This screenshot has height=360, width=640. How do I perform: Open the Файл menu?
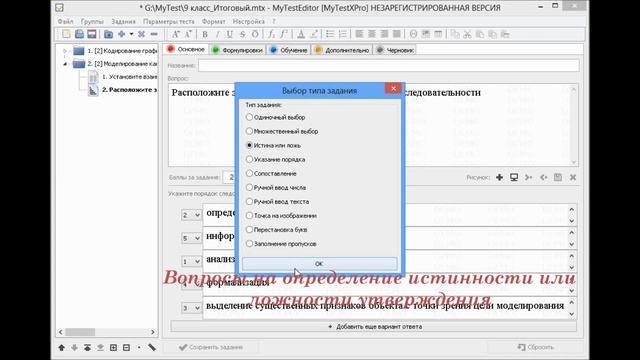[x=65, y=21]
